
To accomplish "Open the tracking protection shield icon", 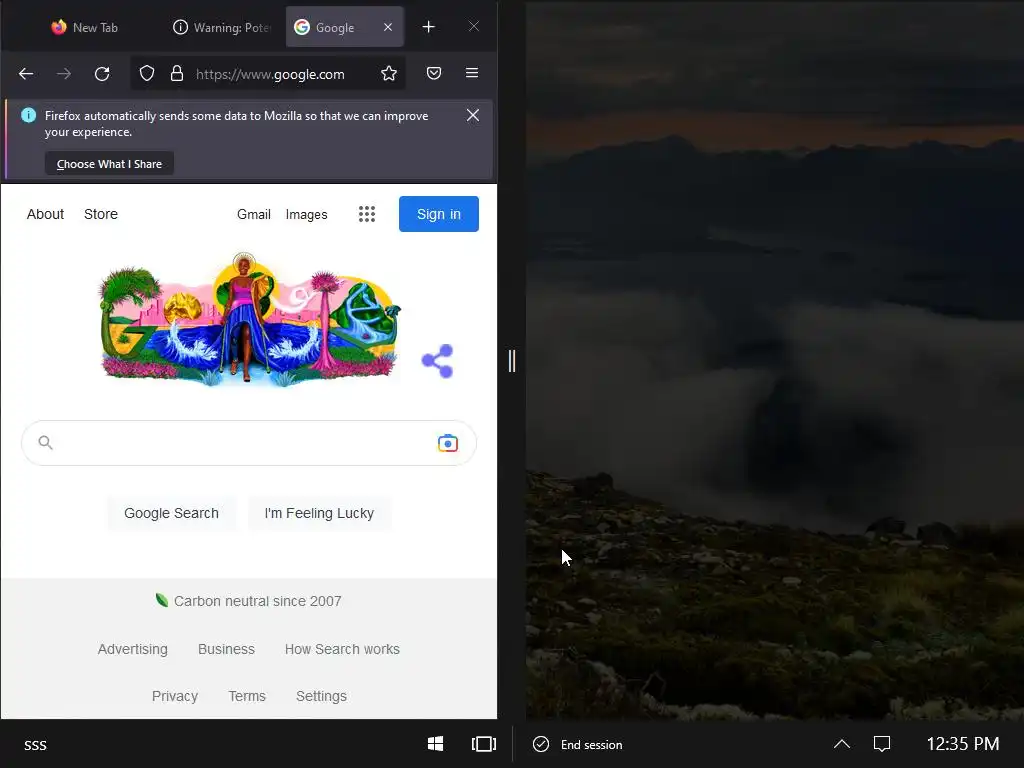I will [147, 73].
